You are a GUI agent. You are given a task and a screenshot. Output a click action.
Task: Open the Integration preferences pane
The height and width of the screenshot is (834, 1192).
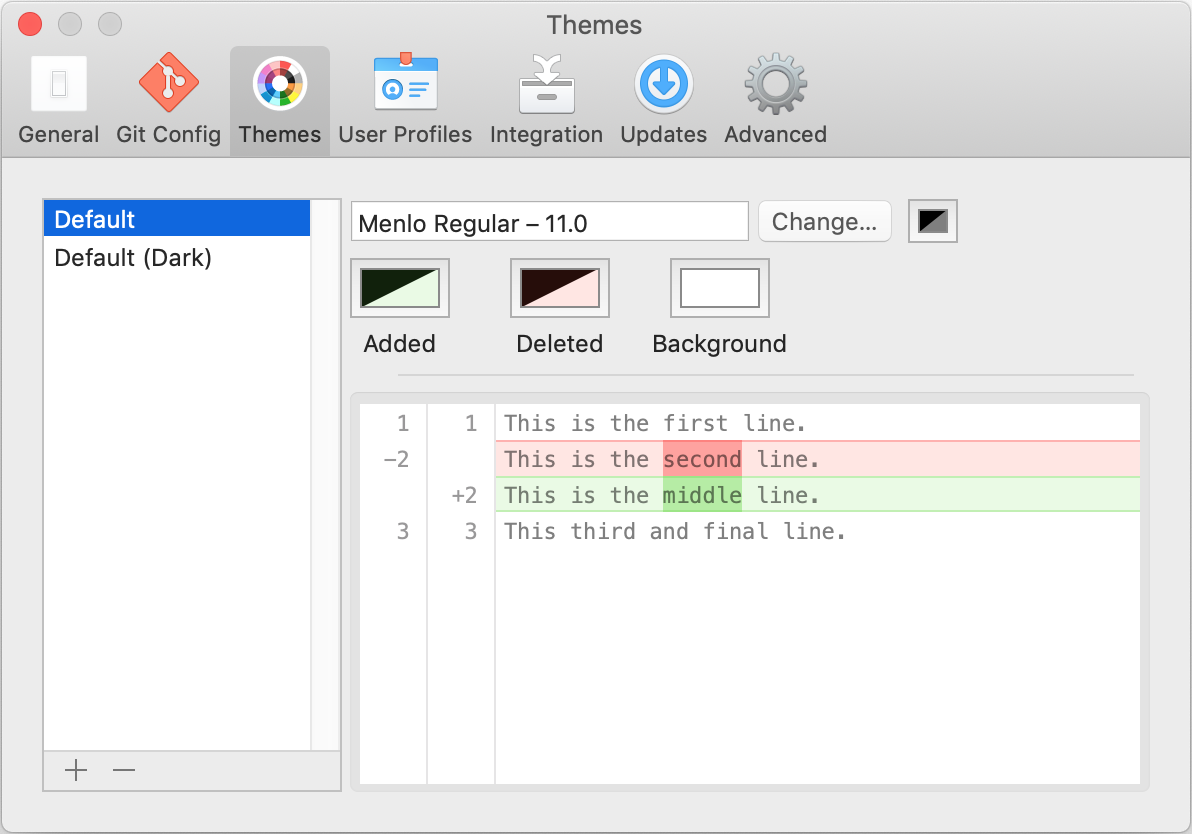point(546,100)
